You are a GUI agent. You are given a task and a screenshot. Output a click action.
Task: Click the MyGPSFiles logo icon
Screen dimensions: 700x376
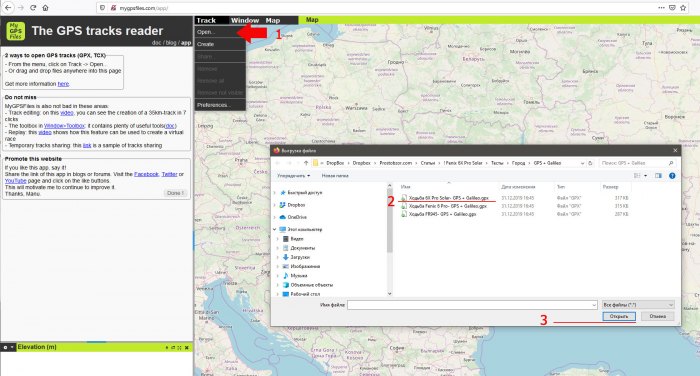point(16,31)
